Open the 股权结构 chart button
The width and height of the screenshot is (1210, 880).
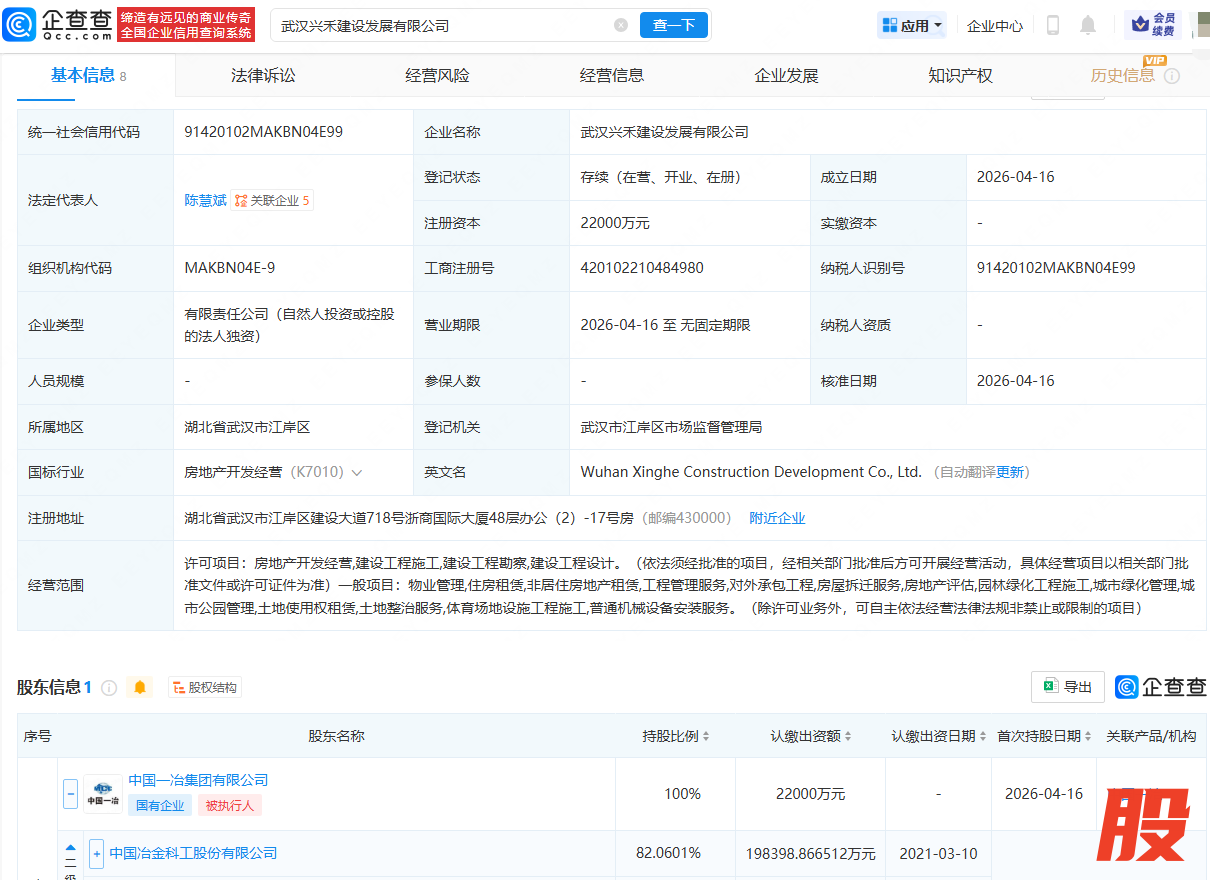click(205, 687)
